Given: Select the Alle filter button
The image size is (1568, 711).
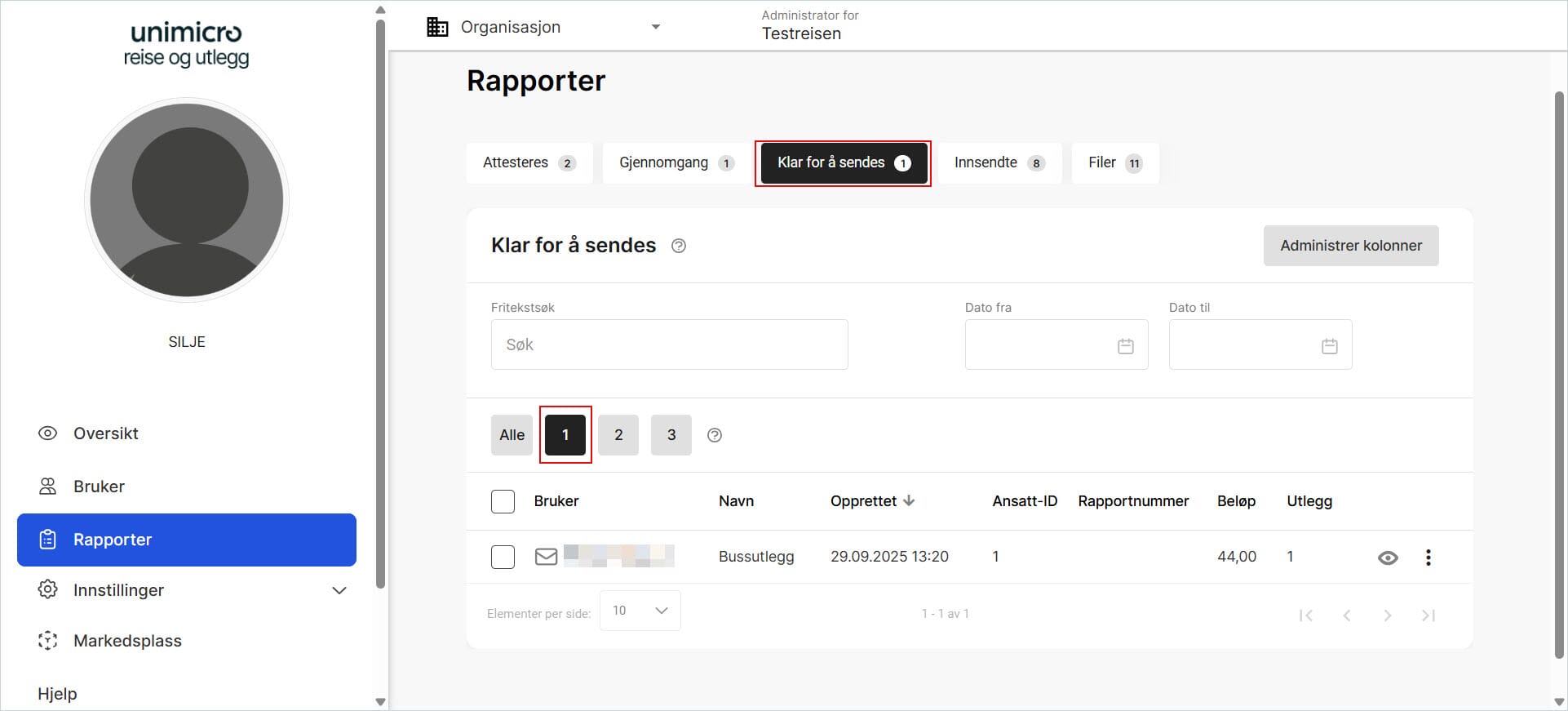Looking at the screenshot, I should 512,435.
